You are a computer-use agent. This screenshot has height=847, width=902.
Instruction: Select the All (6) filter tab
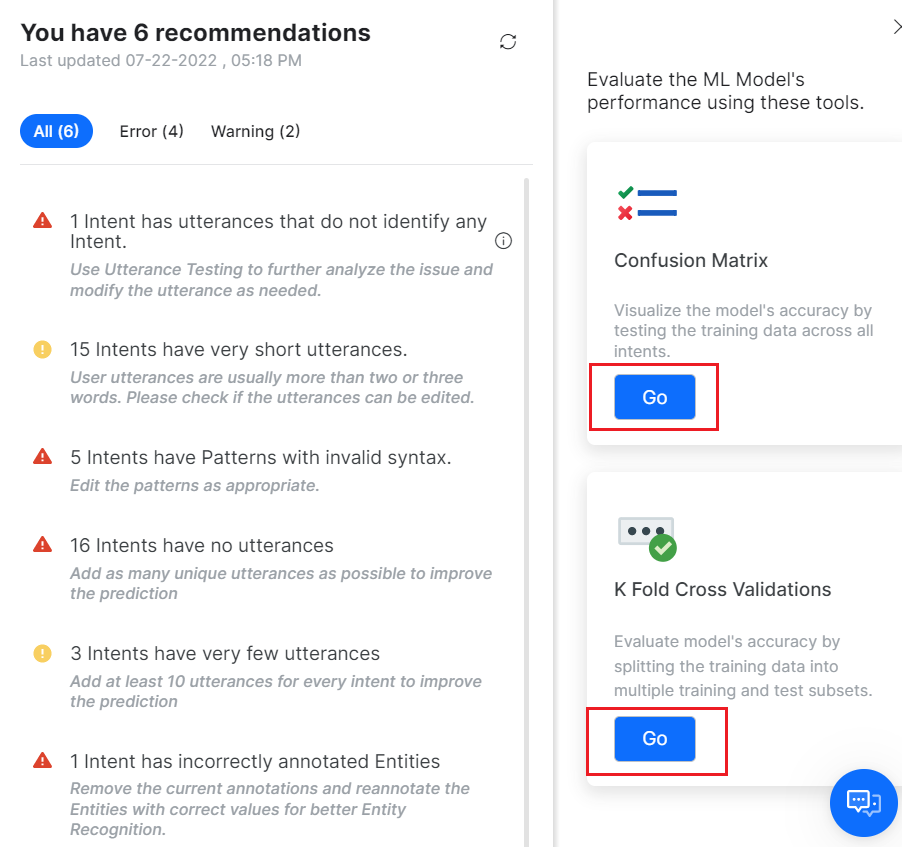[x=56, y=131]
